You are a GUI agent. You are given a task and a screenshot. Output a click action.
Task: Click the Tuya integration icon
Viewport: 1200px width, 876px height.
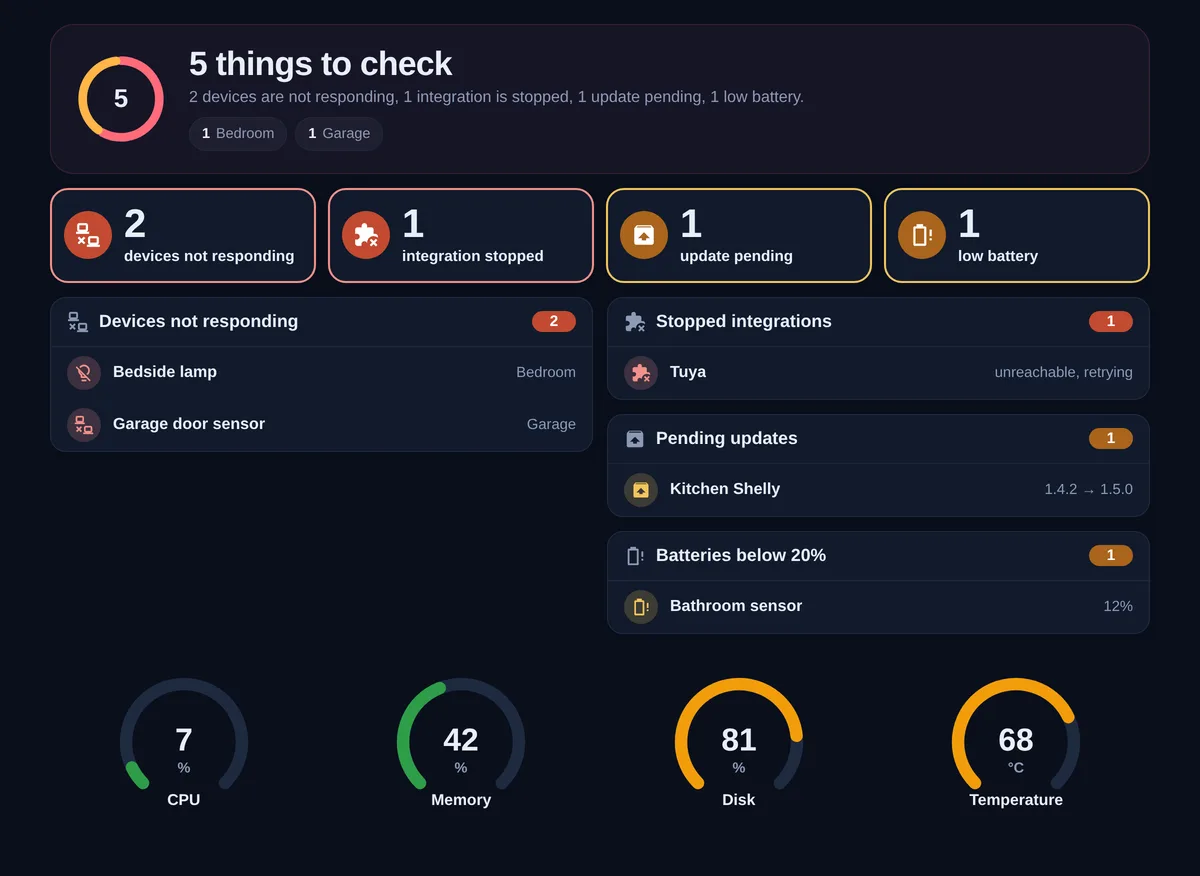pos(641,373)
